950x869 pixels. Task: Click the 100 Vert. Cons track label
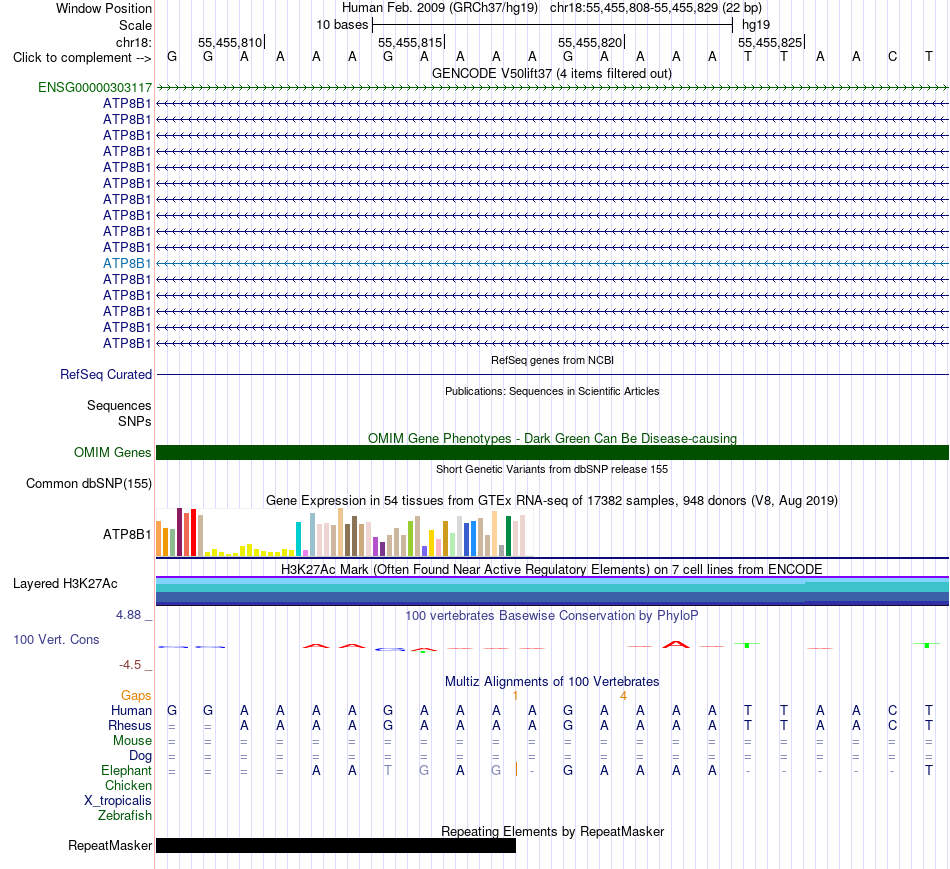[x=56, y=639]
